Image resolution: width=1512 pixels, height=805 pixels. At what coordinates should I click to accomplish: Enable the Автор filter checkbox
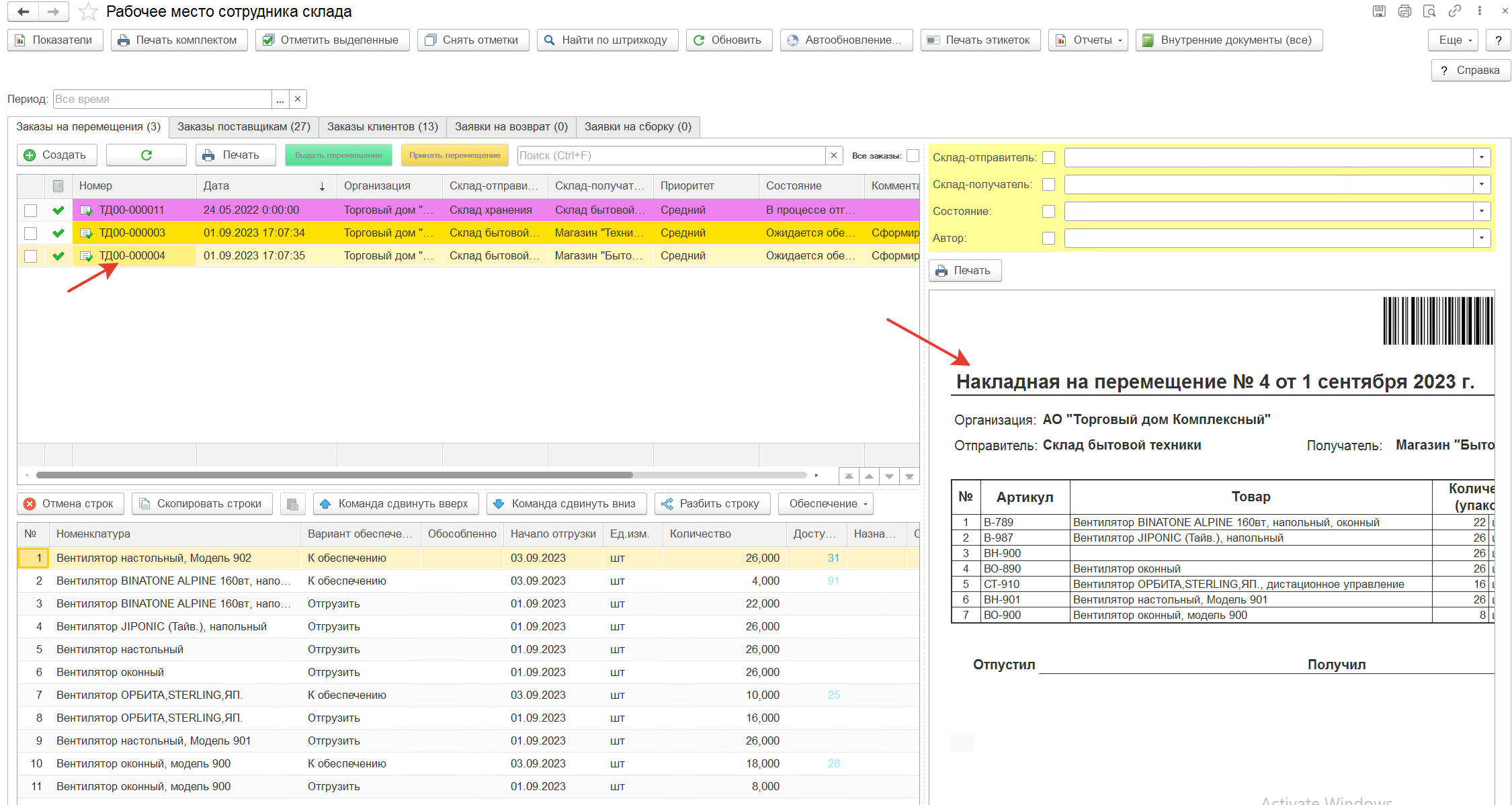point(1048,239)
